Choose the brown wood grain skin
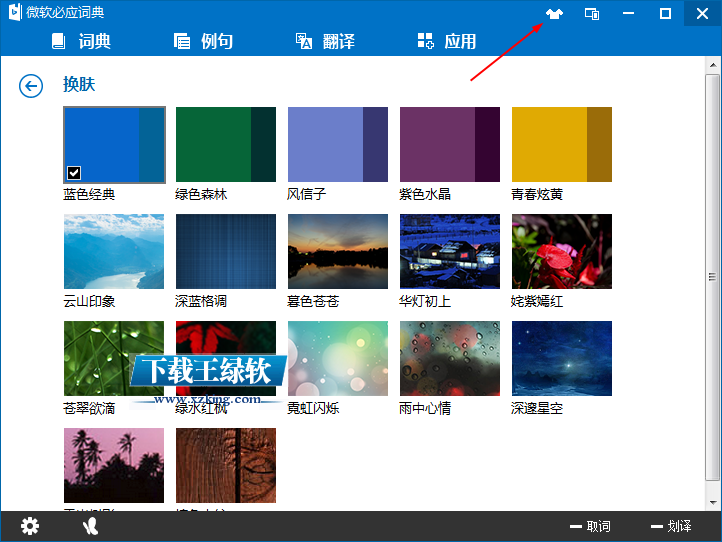Viewport: 722px width, 542px height. click(226, 466)
